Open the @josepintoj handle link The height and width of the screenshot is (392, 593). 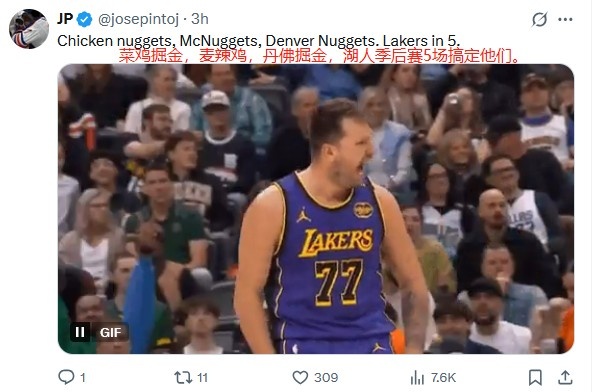tap(138, 19)
